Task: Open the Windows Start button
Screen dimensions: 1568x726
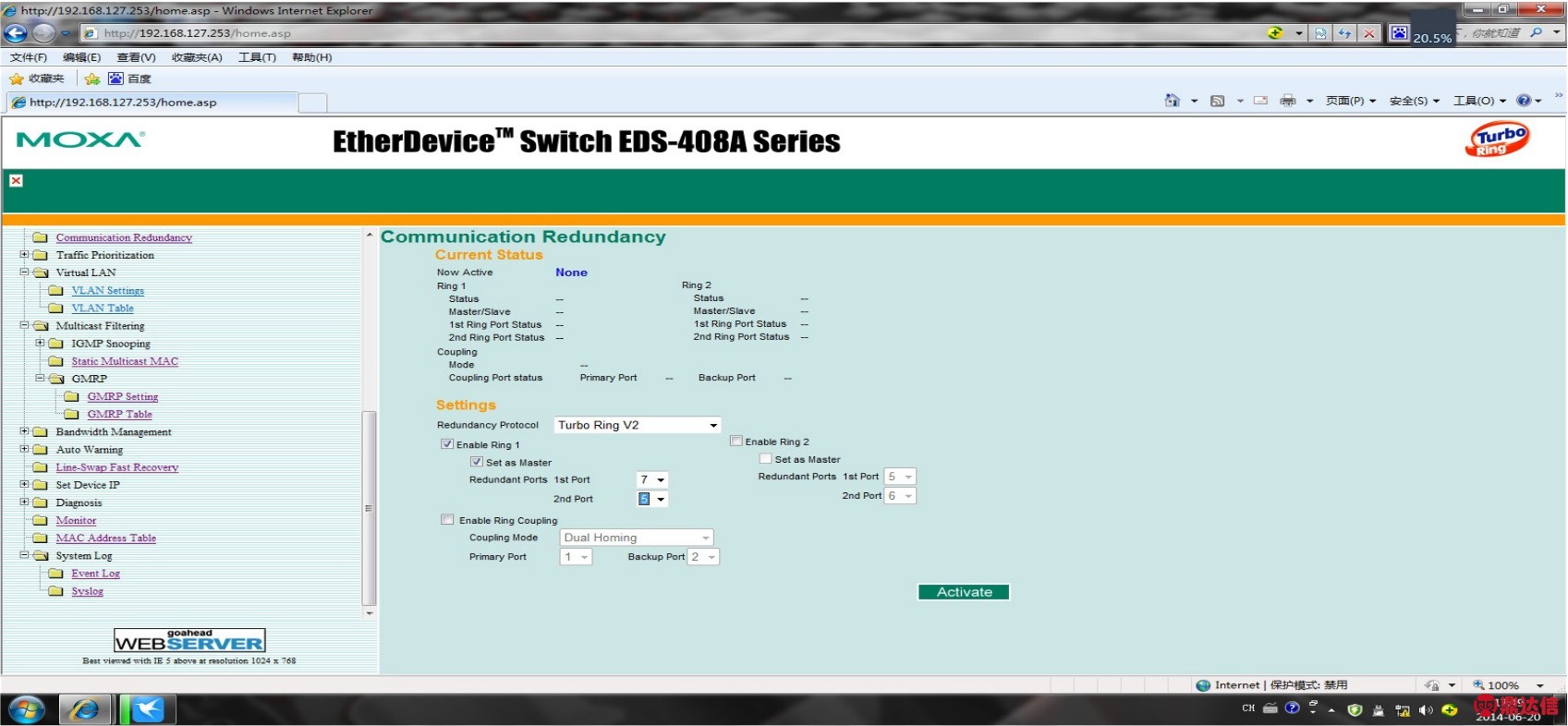Action: 27,709
